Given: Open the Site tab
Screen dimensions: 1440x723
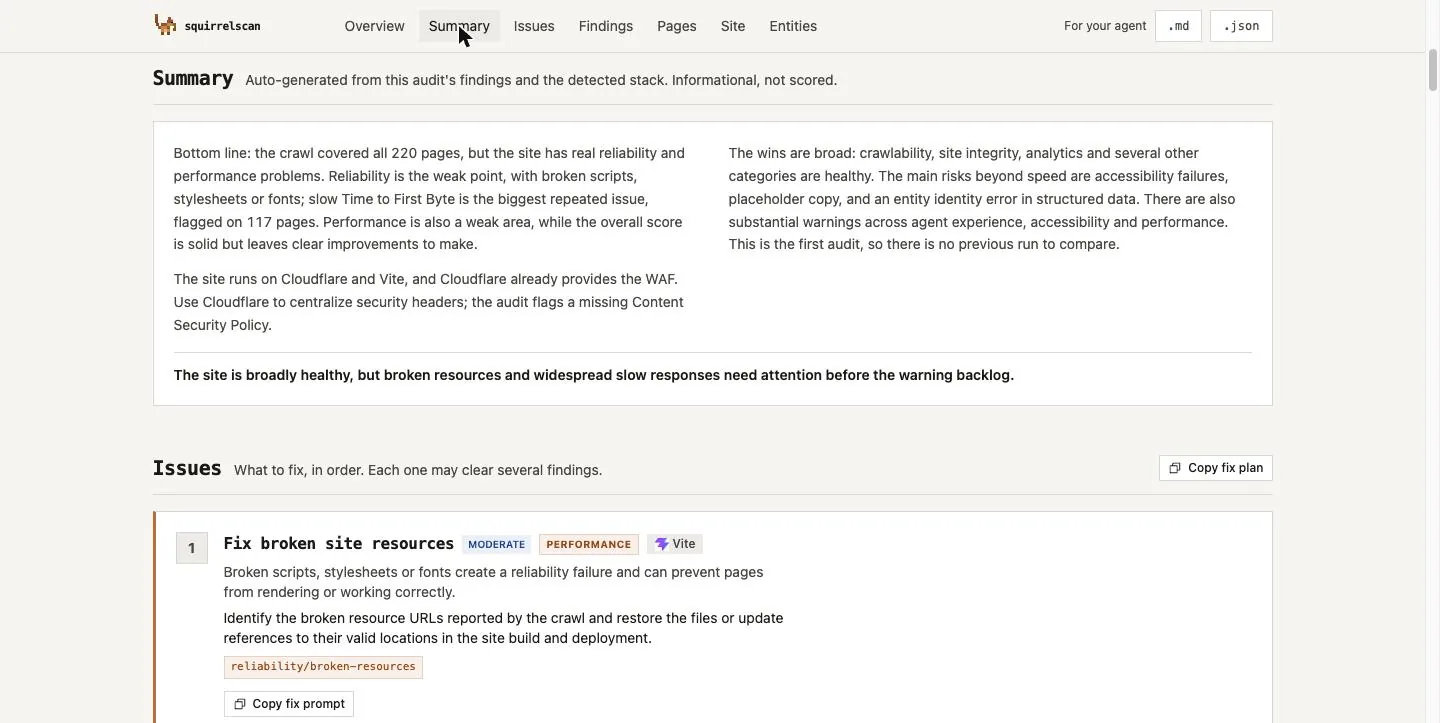Looking at the screenshot, I should coord(733,26).
